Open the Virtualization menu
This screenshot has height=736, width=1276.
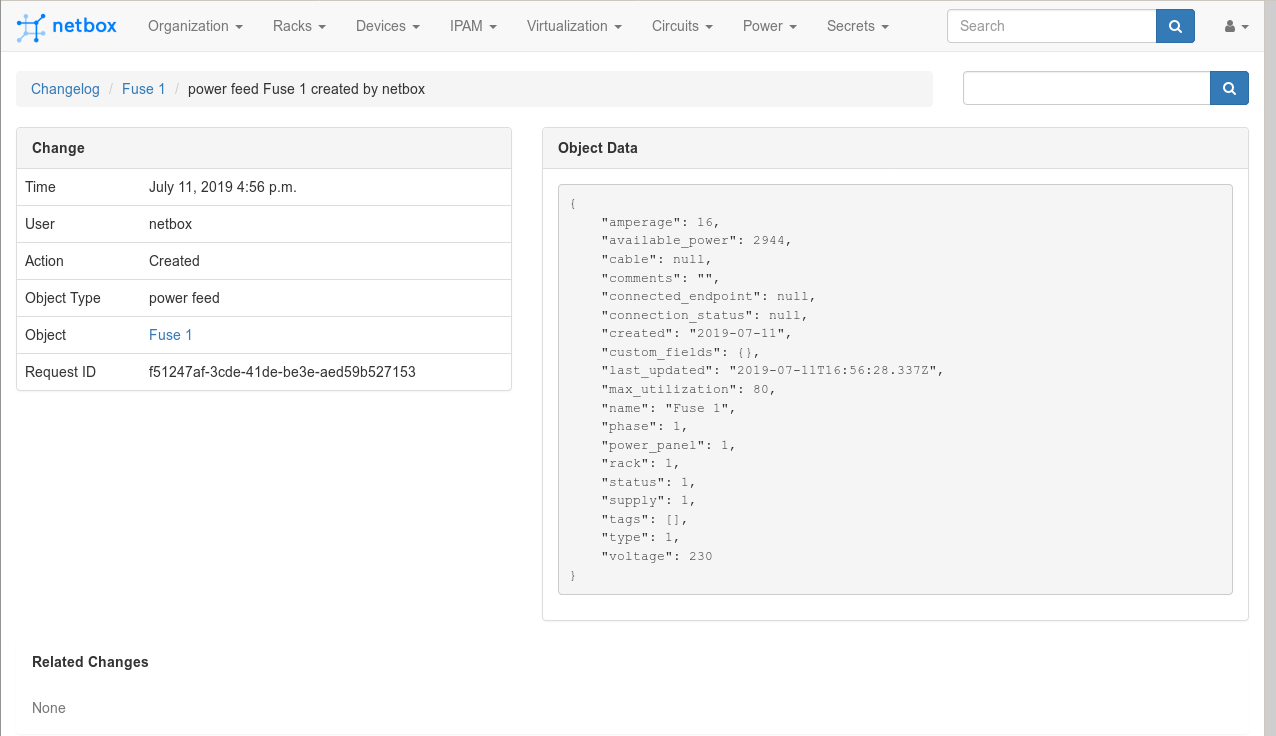[x=574, y=26]
